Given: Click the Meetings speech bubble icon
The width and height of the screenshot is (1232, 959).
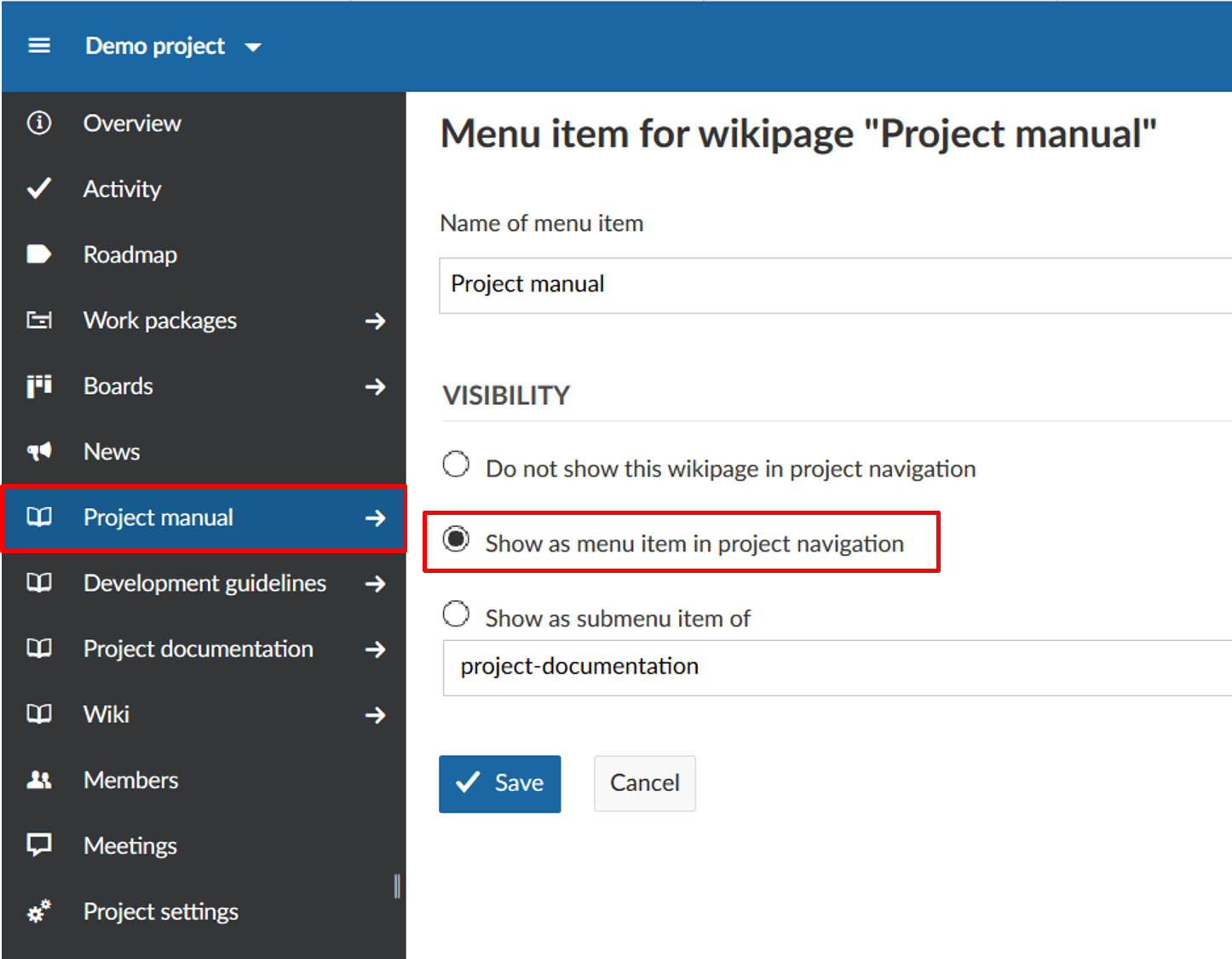Looking at the screenshot, I should click(39, 846).
